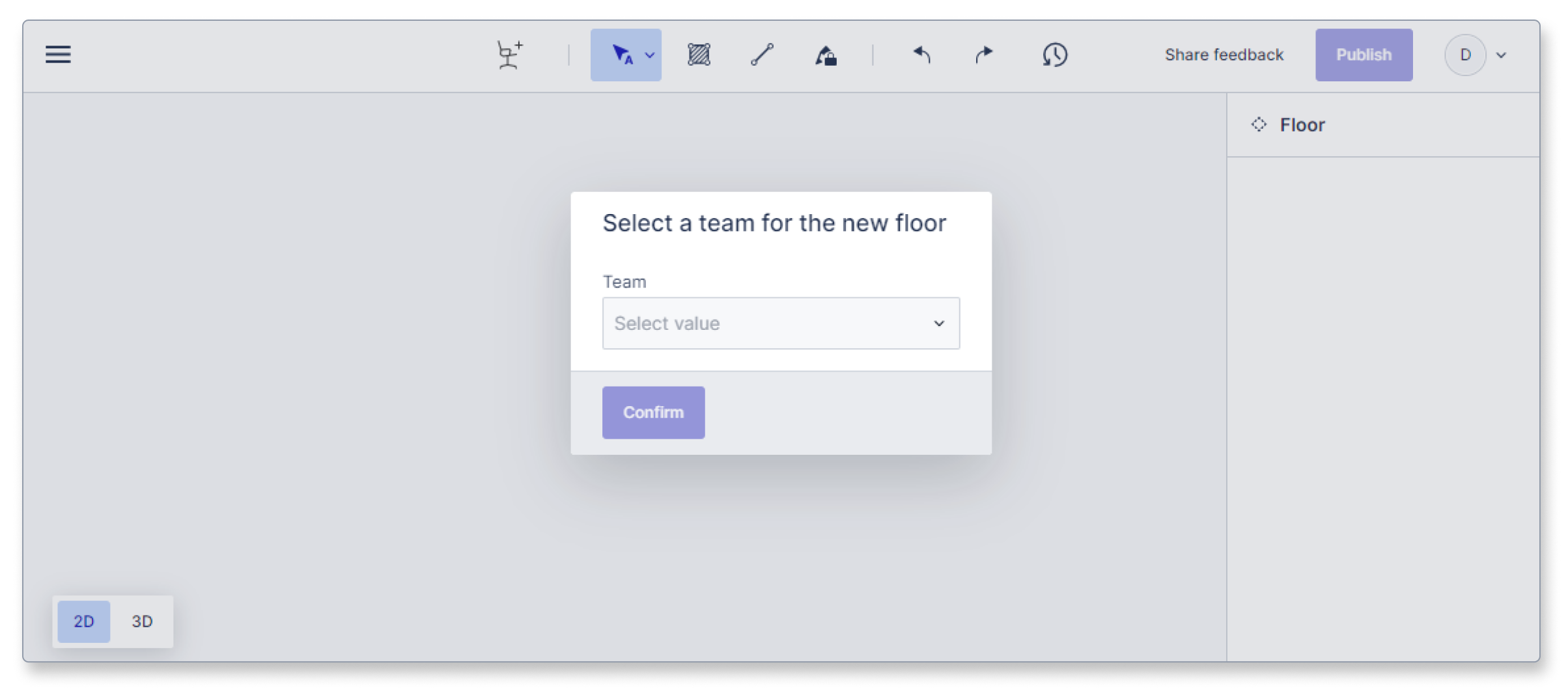Redo the last action
This screenshot has height=695, width=1568.
tap(984, 55)
